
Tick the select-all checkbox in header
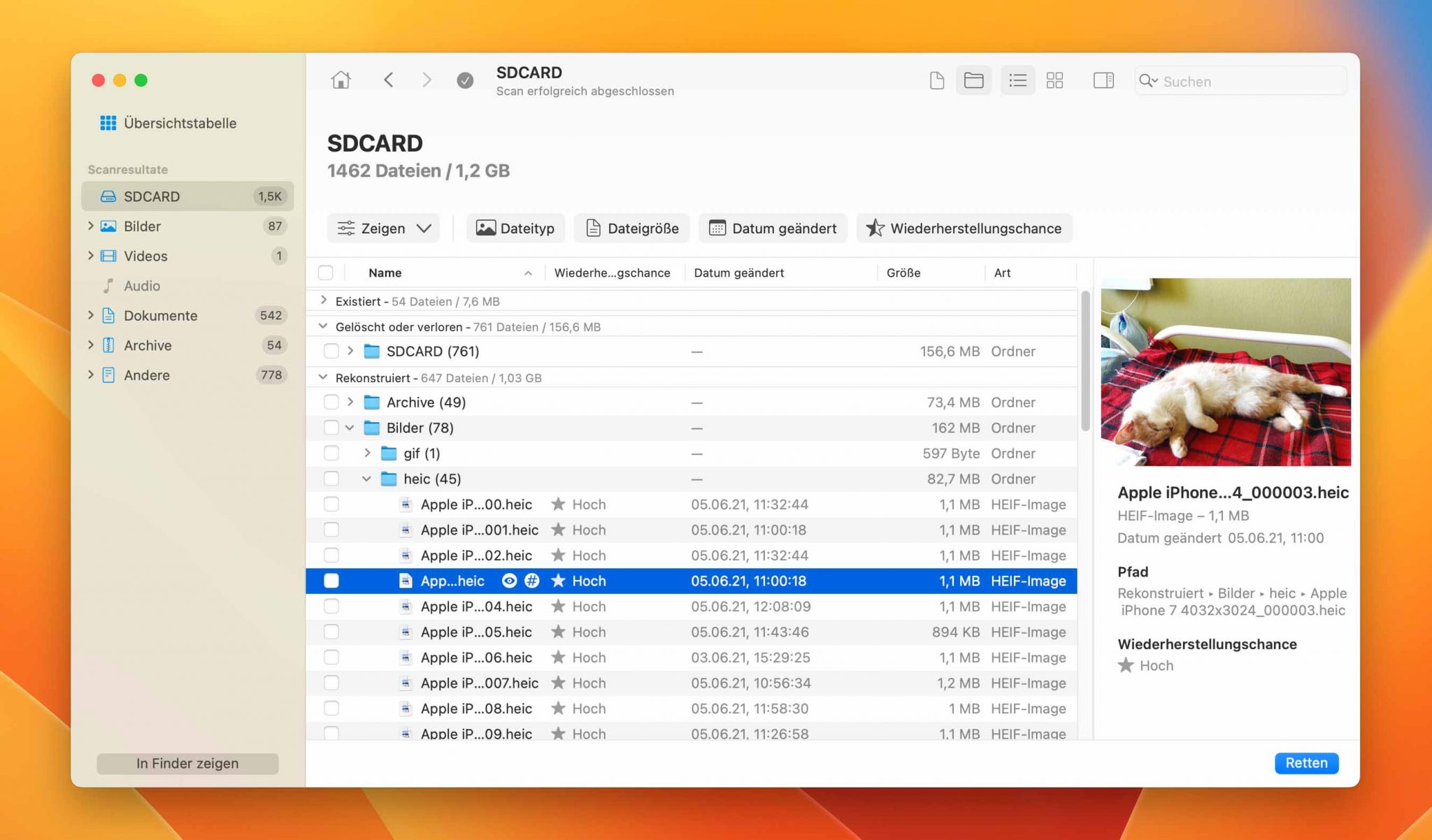pyautogui.click(x=326, y=273)
